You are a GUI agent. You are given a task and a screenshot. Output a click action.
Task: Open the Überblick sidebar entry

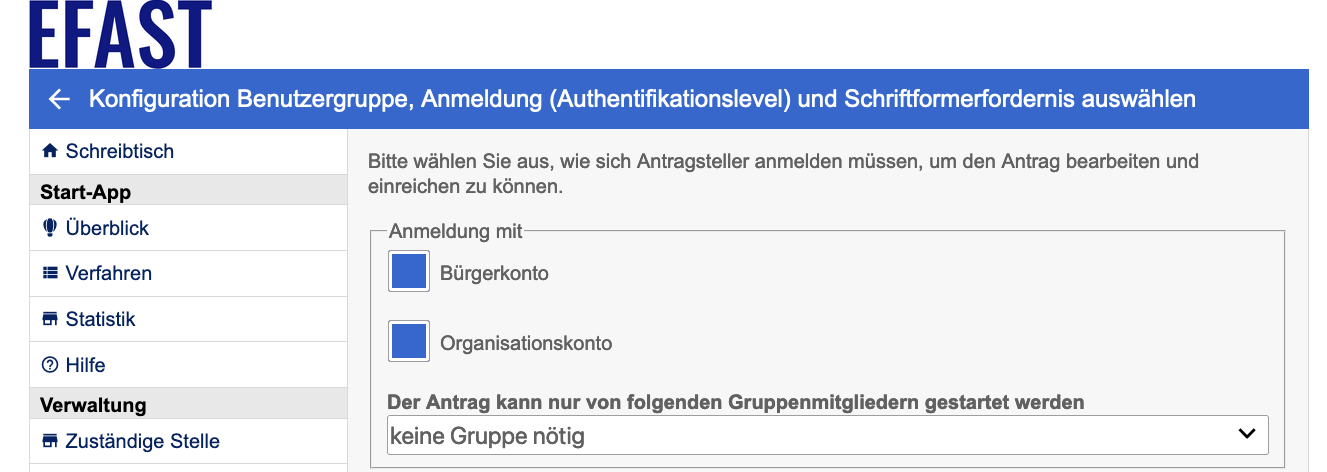(107, 228)
